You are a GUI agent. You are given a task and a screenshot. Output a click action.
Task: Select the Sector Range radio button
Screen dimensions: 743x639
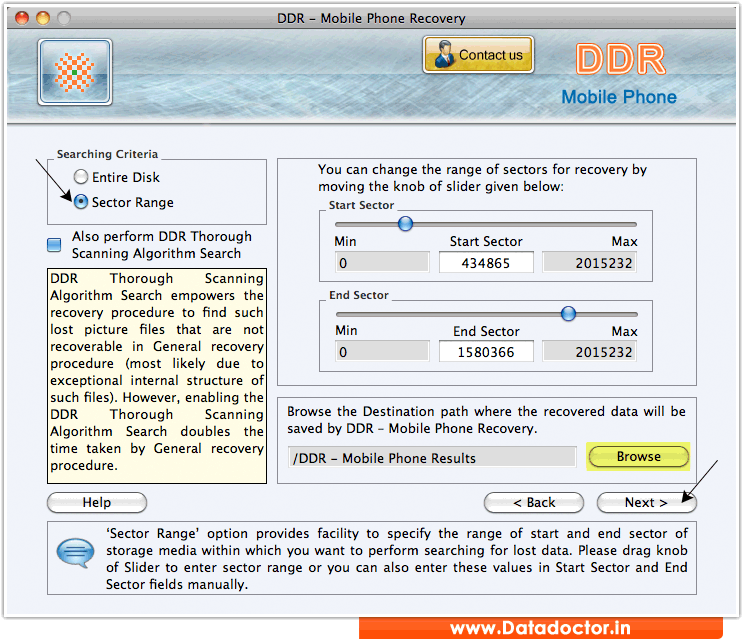(81, 202)
